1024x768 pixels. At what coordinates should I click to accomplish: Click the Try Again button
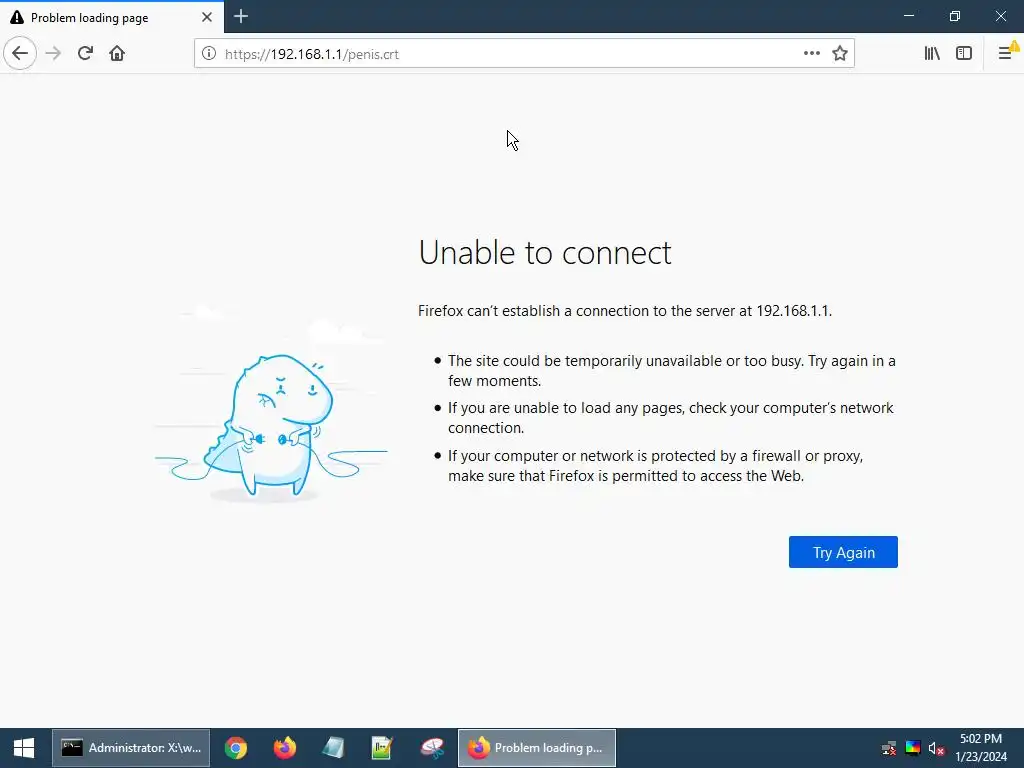pos(843,552)
